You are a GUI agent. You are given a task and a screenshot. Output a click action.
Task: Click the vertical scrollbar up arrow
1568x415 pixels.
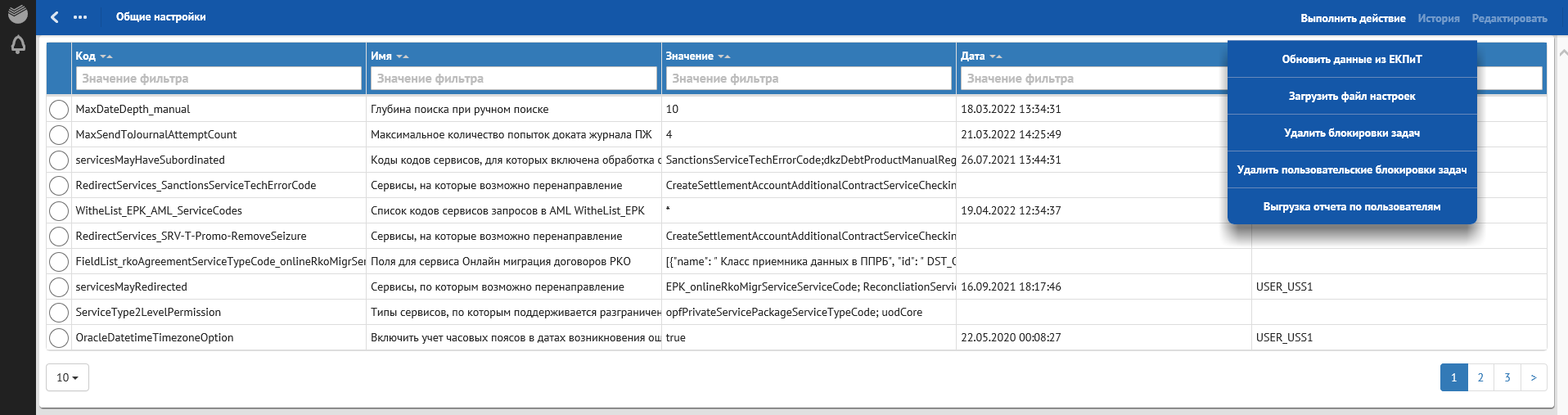pyautogui.click(x=1562, y=52)
